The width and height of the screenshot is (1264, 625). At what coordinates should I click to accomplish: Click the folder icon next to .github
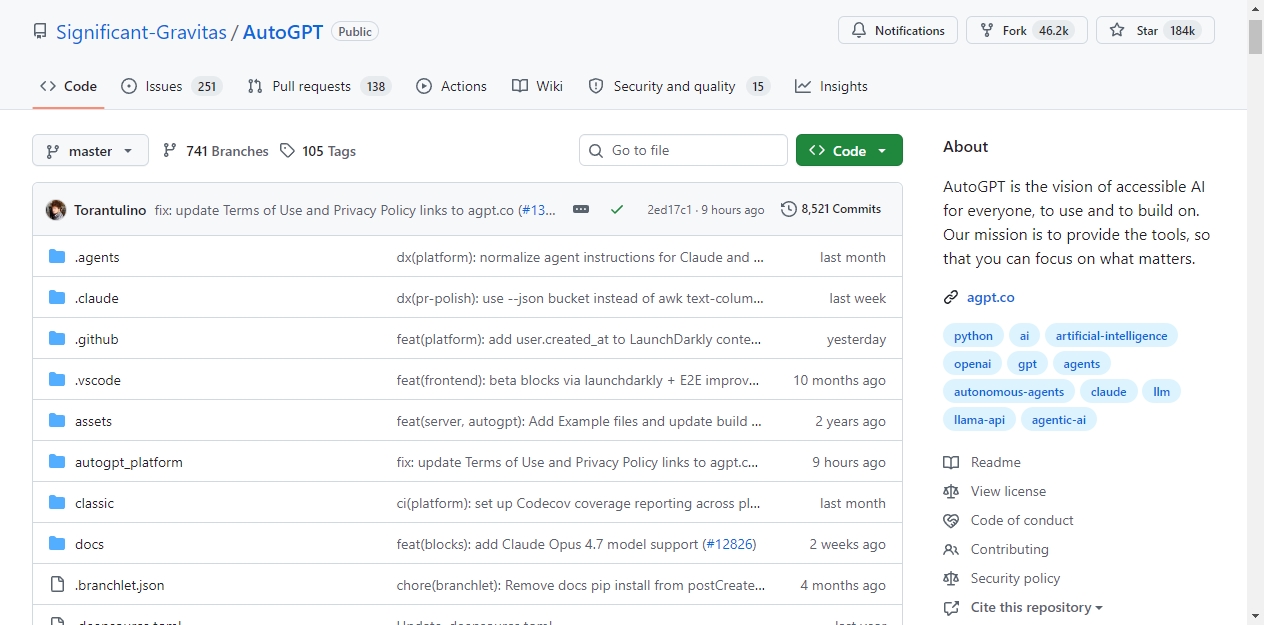pyautogui.click(x=57, y=339)
